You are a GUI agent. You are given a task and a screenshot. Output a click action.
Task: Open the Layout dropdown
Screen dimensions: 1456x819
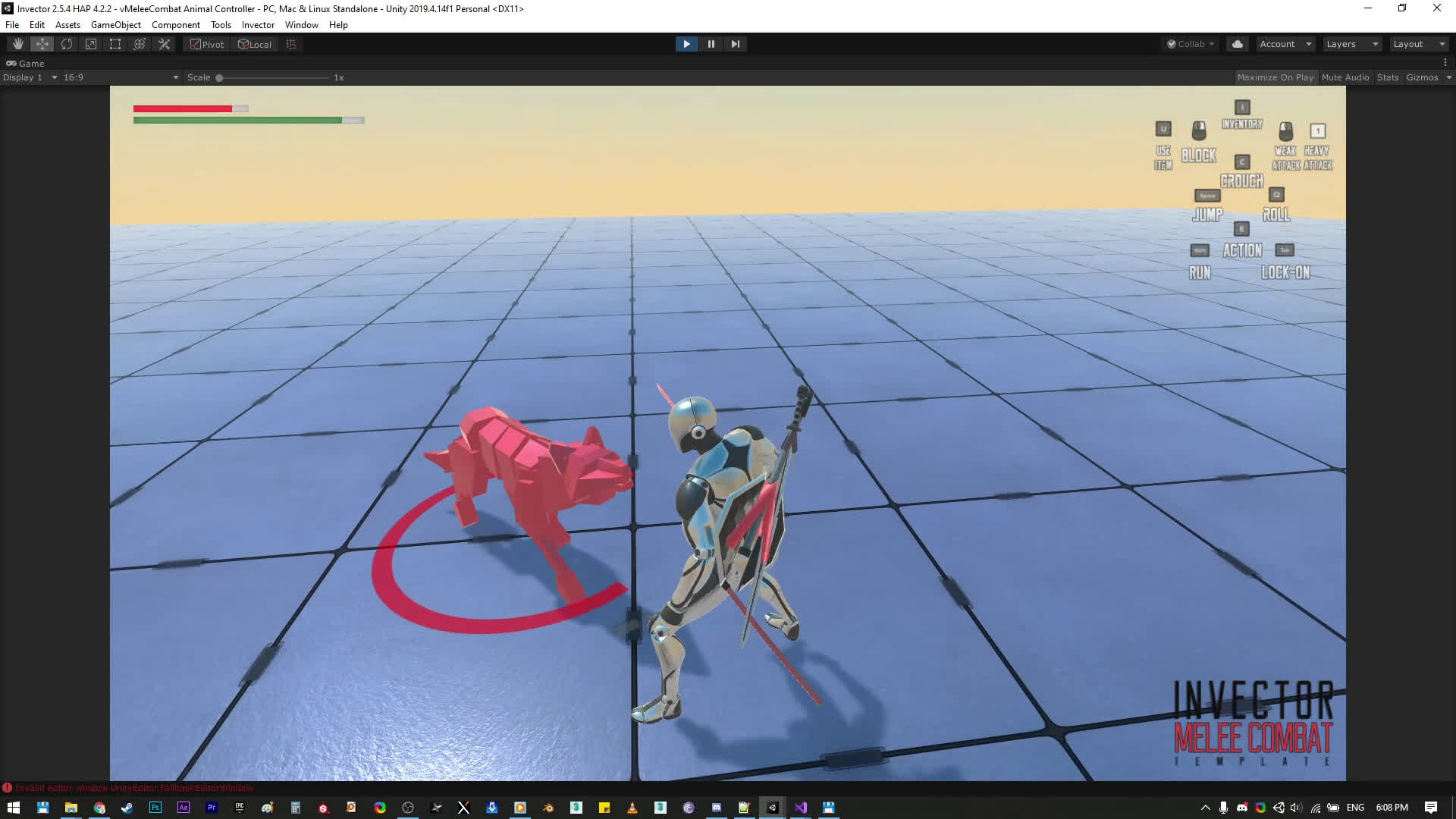pos(1418,44)
